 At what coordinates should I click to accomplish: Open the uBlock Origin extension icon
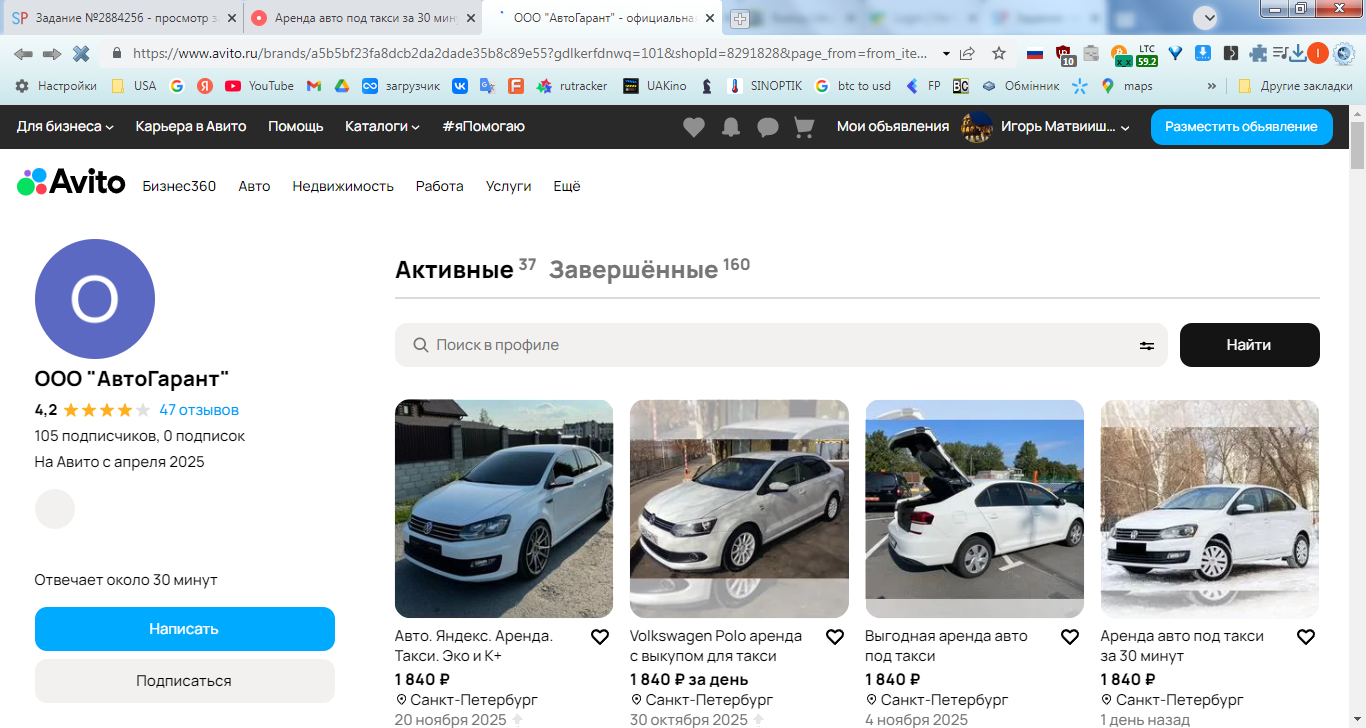click(1065, 54)
